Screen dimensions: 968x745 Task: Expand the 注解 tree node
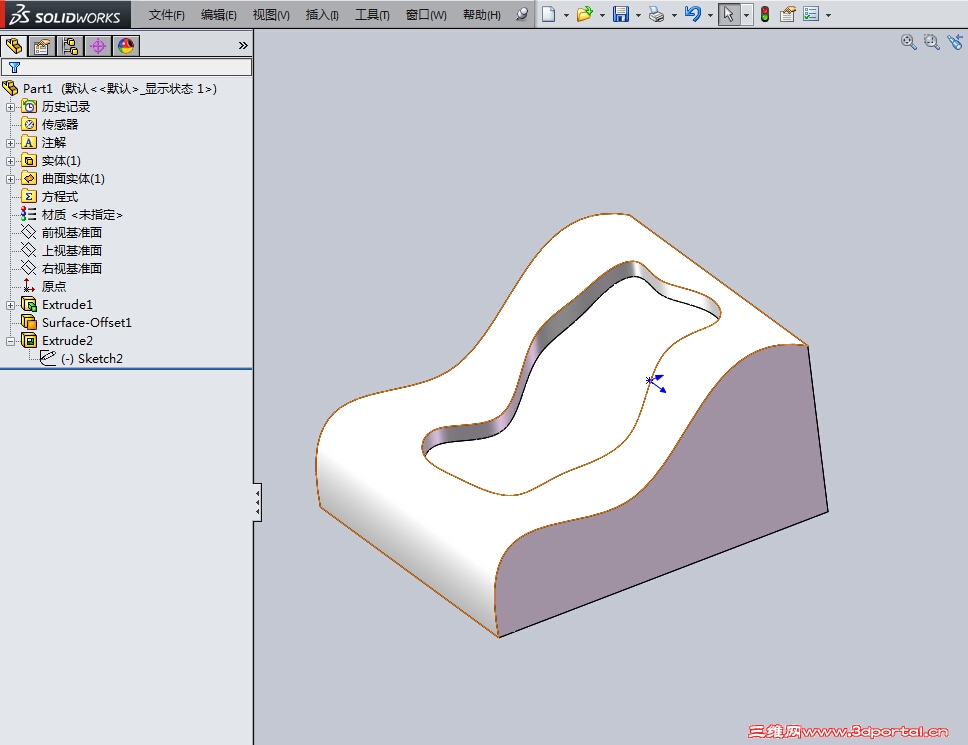click(10, 143)
